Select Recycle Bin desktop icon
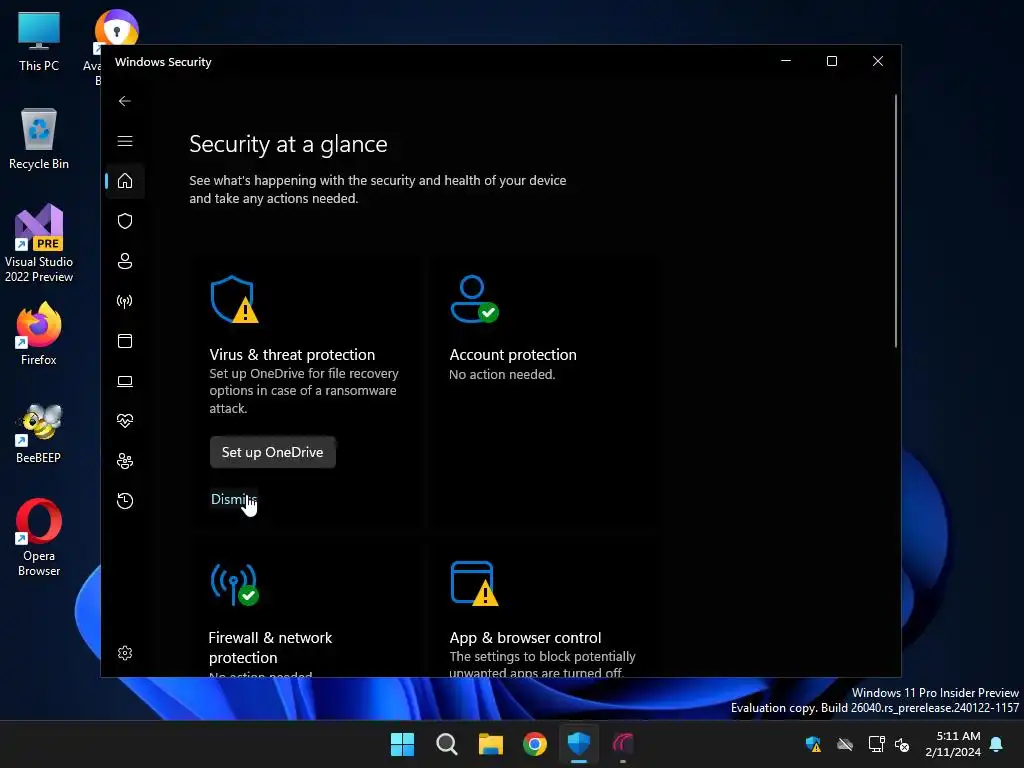 (39, 138)
